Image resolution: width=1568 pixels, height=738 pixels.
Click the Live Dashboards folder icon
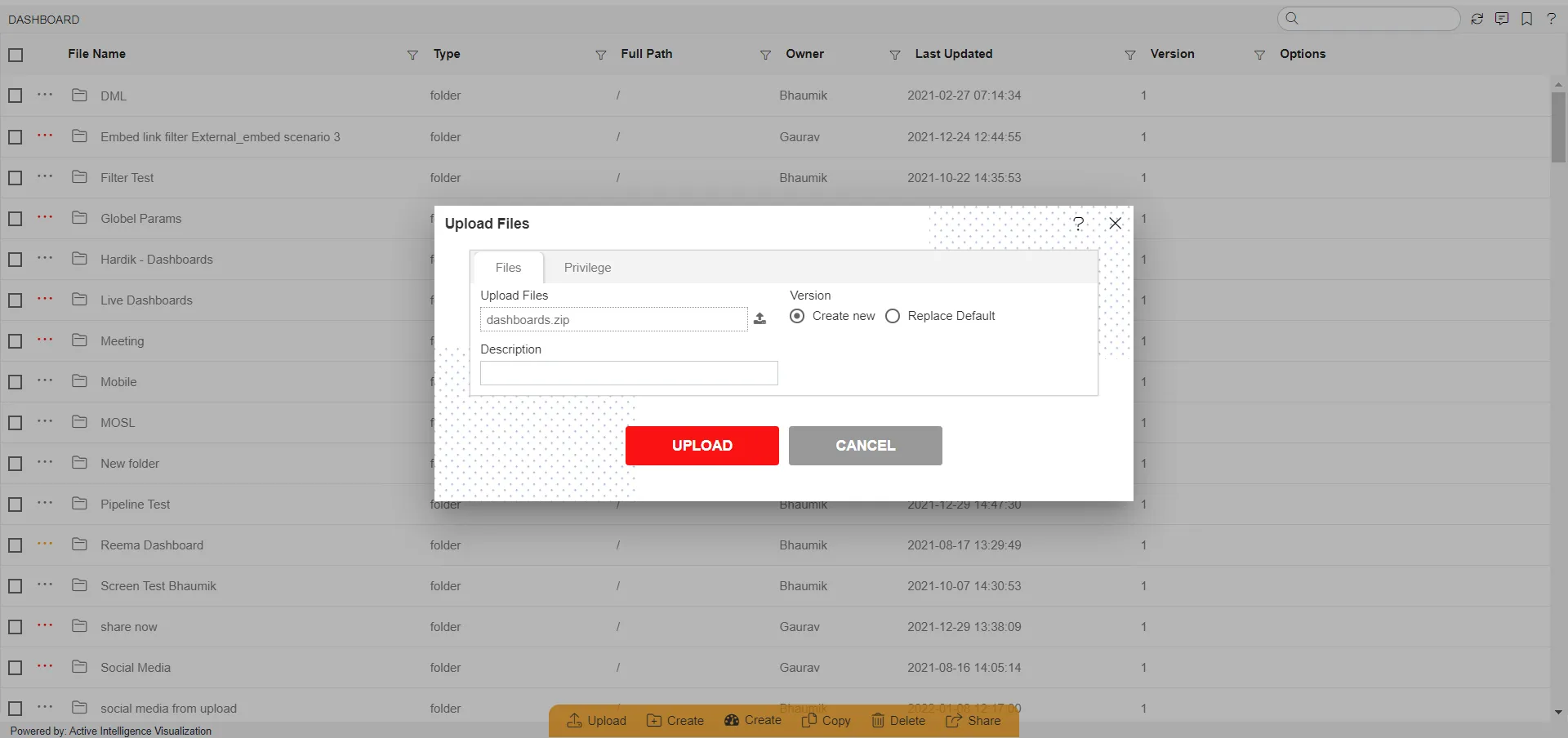coord(79,299)
